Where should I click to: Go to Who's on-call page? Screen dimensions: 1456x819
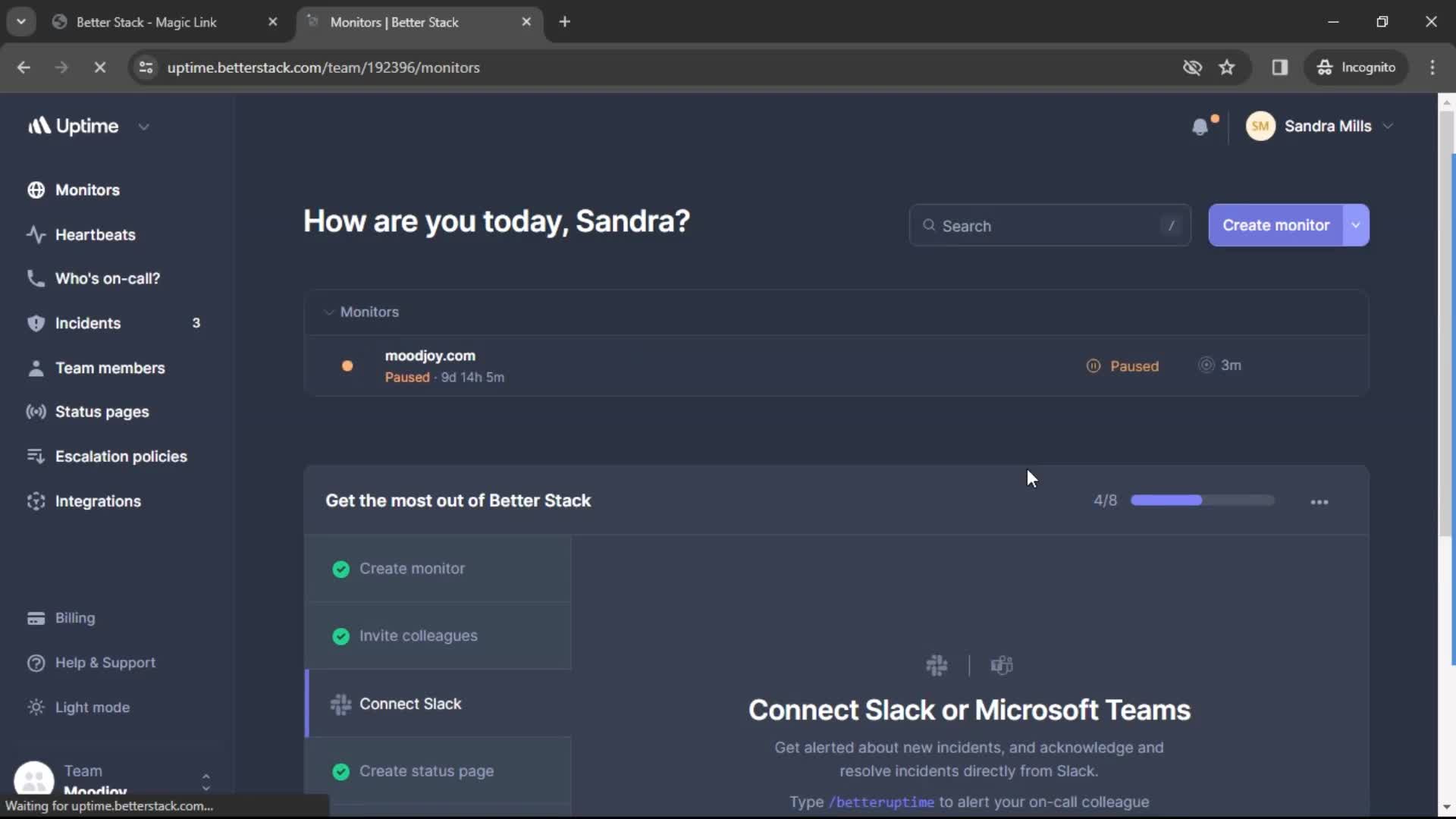tap(107, 279)
